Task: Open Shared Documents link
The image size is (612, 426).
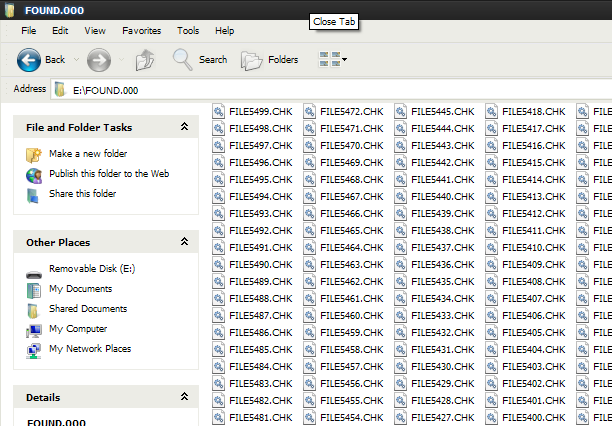Action: click(x=88, y=308)
